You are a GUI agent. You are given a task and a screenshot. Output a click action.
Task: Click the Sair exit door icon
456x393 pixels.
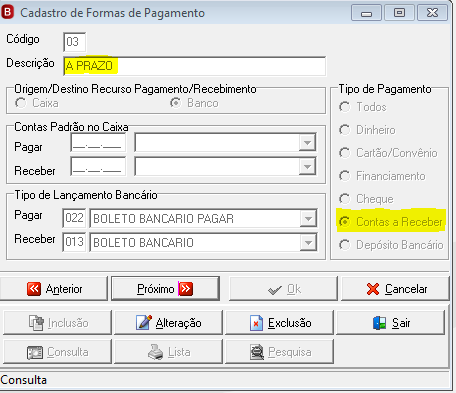click(x=379, y=323)
